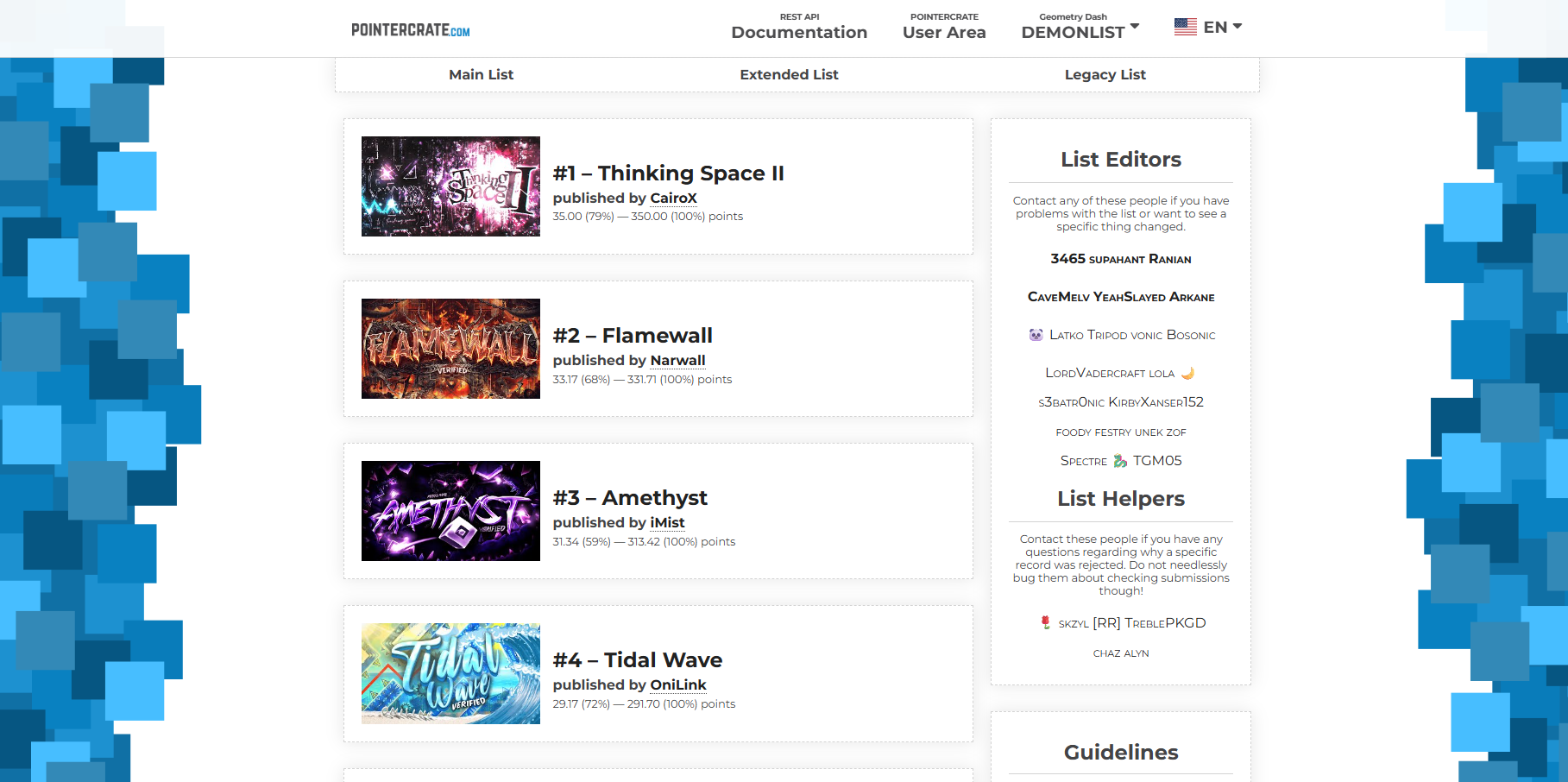
Task: Open the Flamewall level thumbnail
Action: coord(450,349)
